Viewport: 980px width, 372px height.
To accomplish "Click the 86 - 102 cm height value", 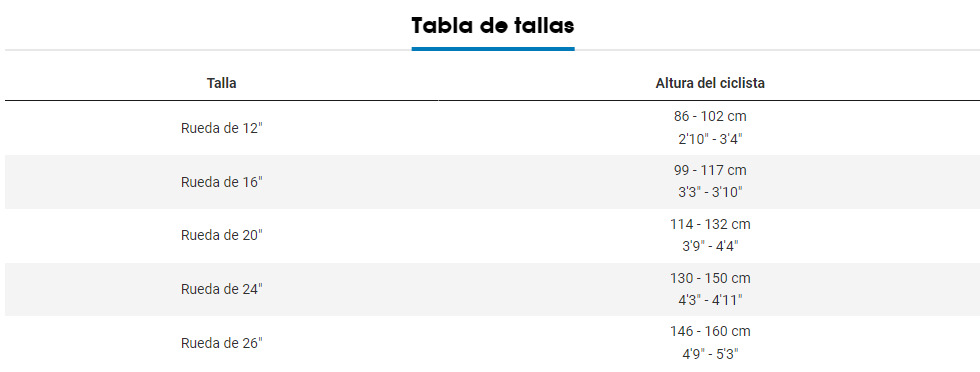I will [710, 117].
